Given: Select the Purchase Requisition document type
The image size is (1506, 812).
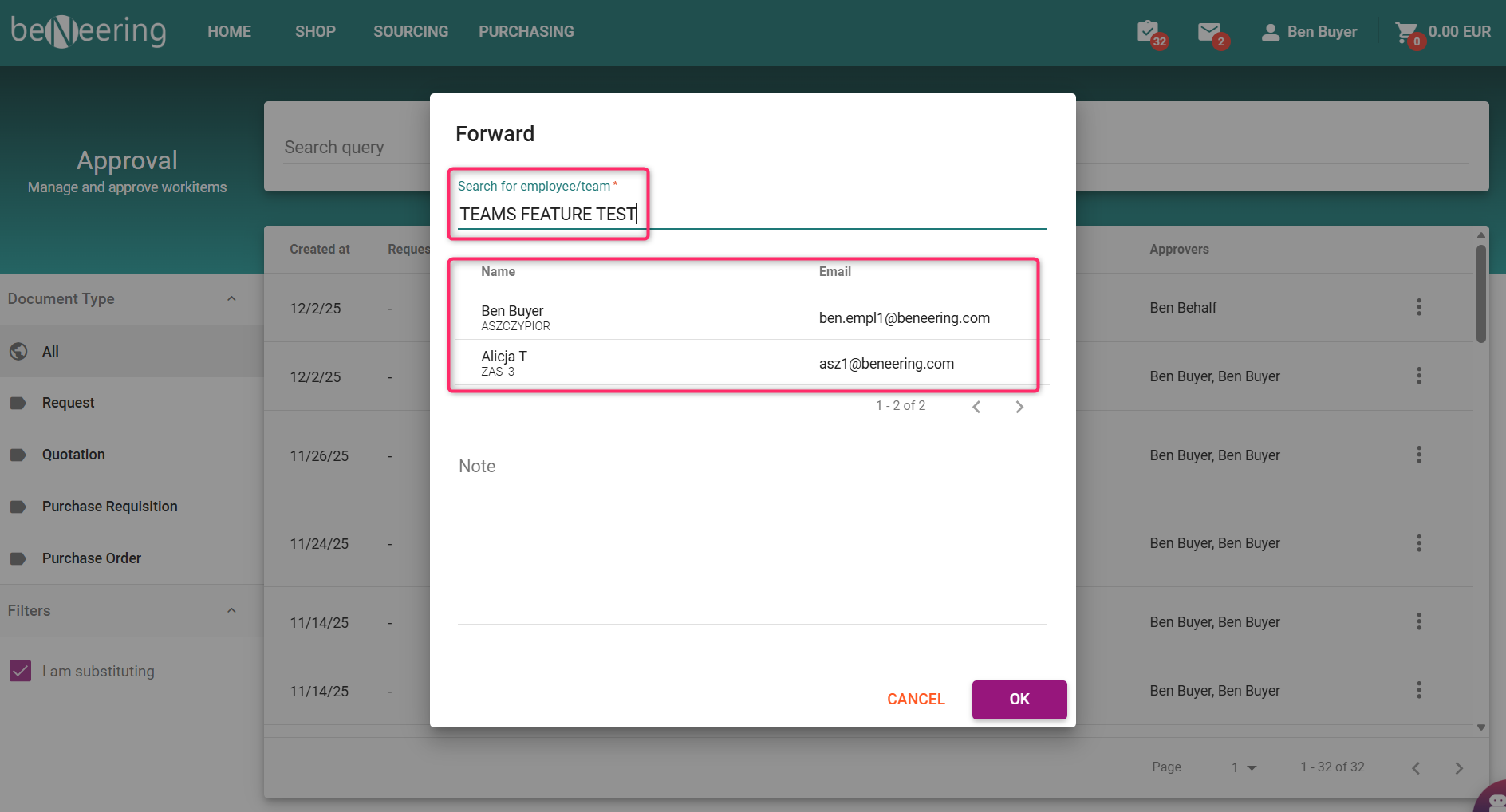Looking at the screenshot, I should point(110,507).
